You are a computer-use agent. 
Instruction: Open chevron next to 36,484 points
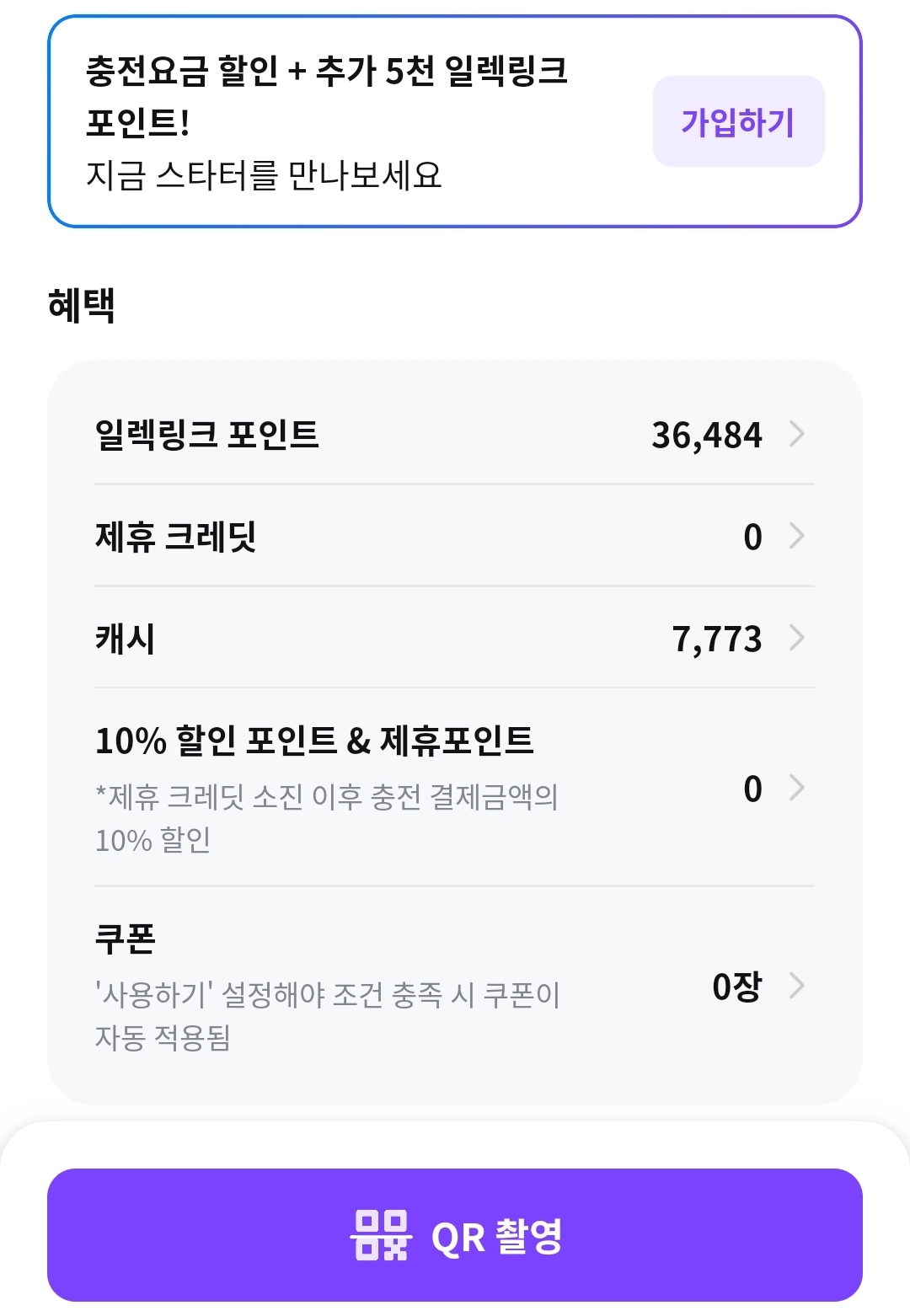click(797, 434)
